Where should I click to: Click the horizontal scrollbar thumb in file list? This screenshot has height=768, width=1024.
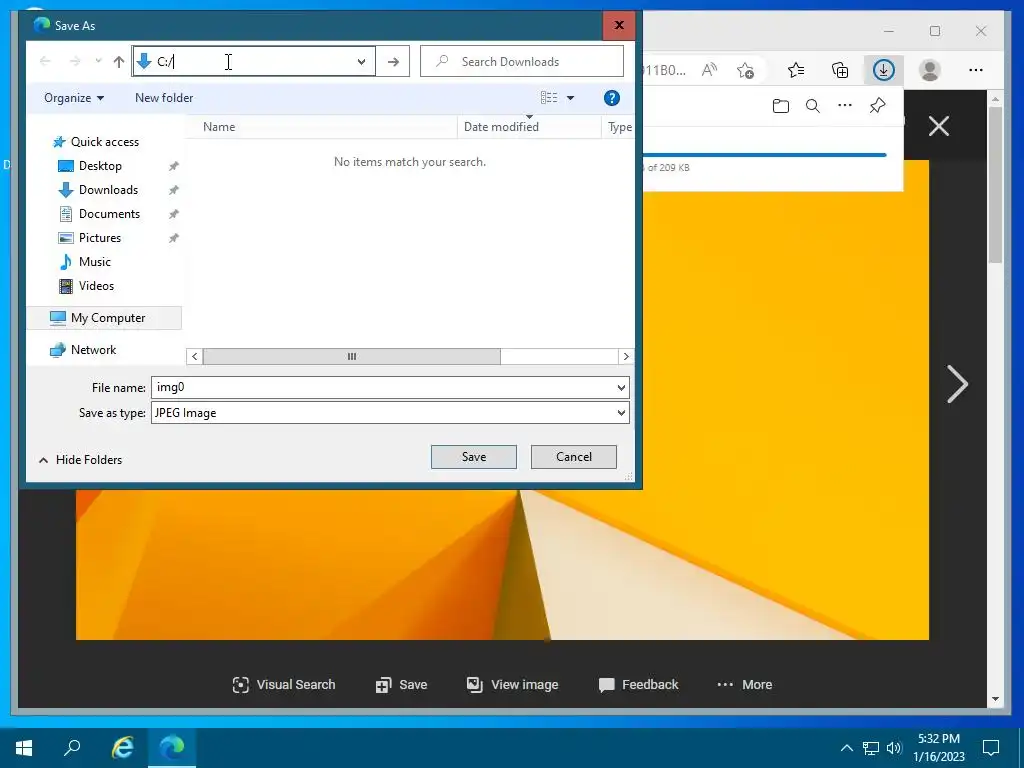352,357
